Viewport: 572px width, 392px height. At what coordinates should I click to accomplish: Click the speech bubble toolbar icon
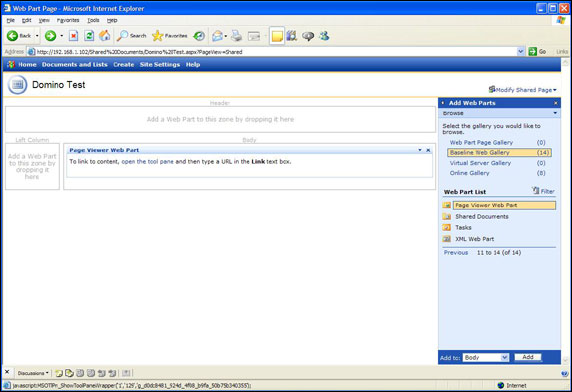point(308,36)
